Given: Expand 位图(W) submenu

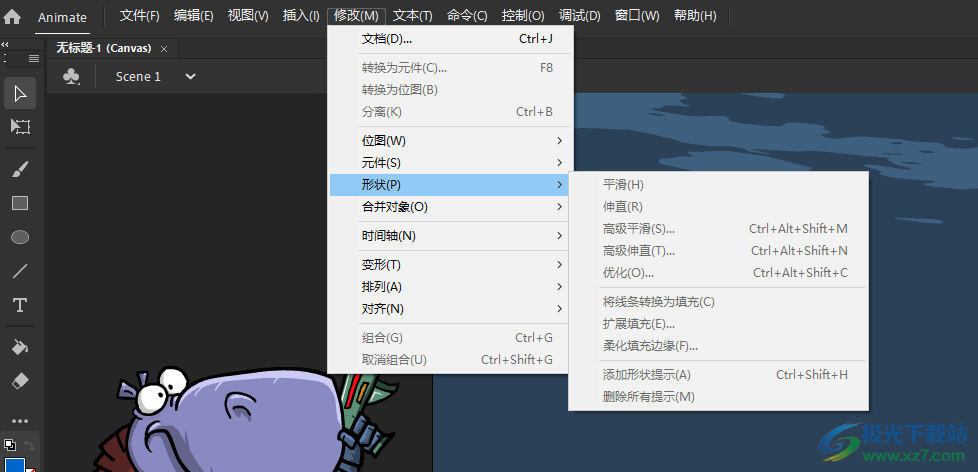Looking at the screenshot, I should (x=448, y=141).
